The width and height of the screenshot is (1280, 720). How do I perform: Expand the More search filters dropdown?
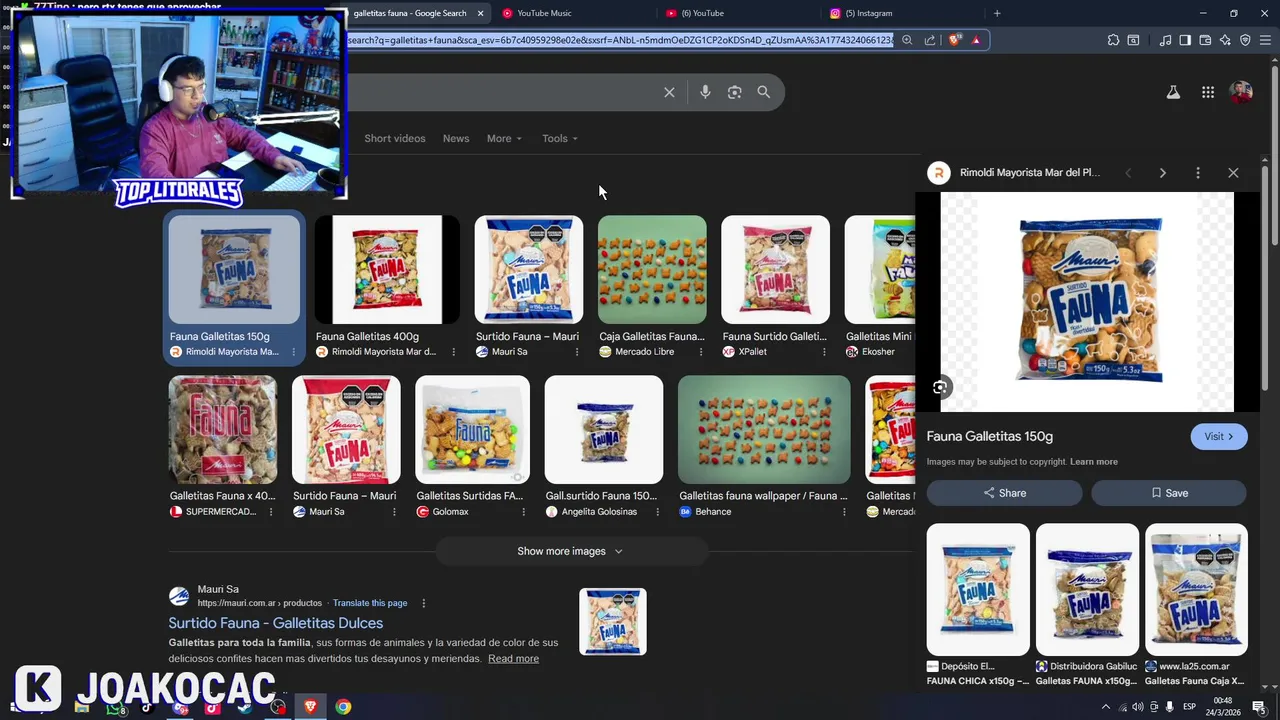tap(504, 138)
